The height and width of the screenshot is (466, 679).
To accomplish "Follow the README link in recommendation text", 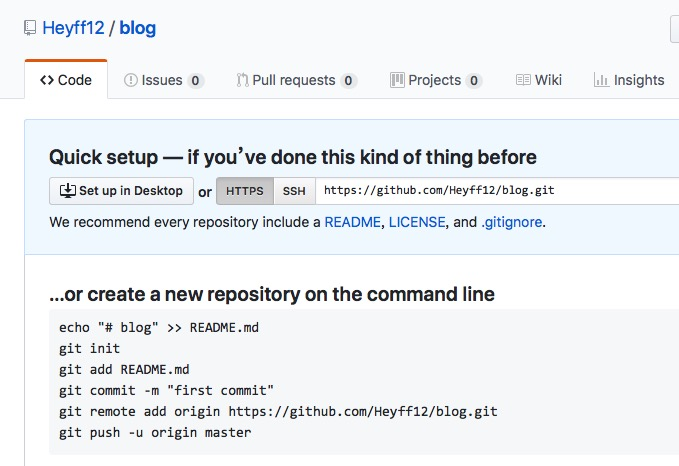I will 352,222.
